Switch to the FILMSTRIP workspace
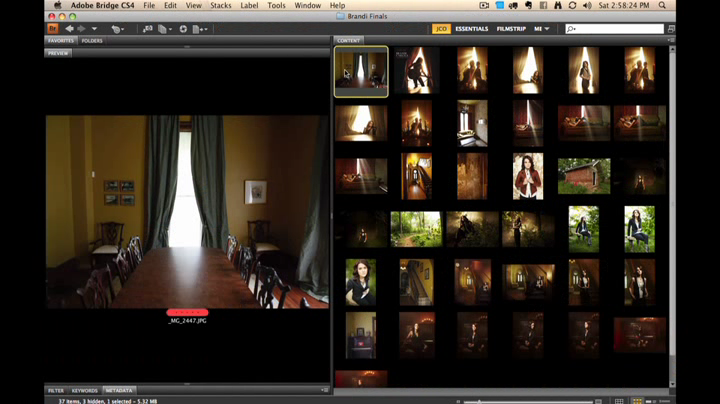This screenshot has height=404, width=720. (511, 28)
